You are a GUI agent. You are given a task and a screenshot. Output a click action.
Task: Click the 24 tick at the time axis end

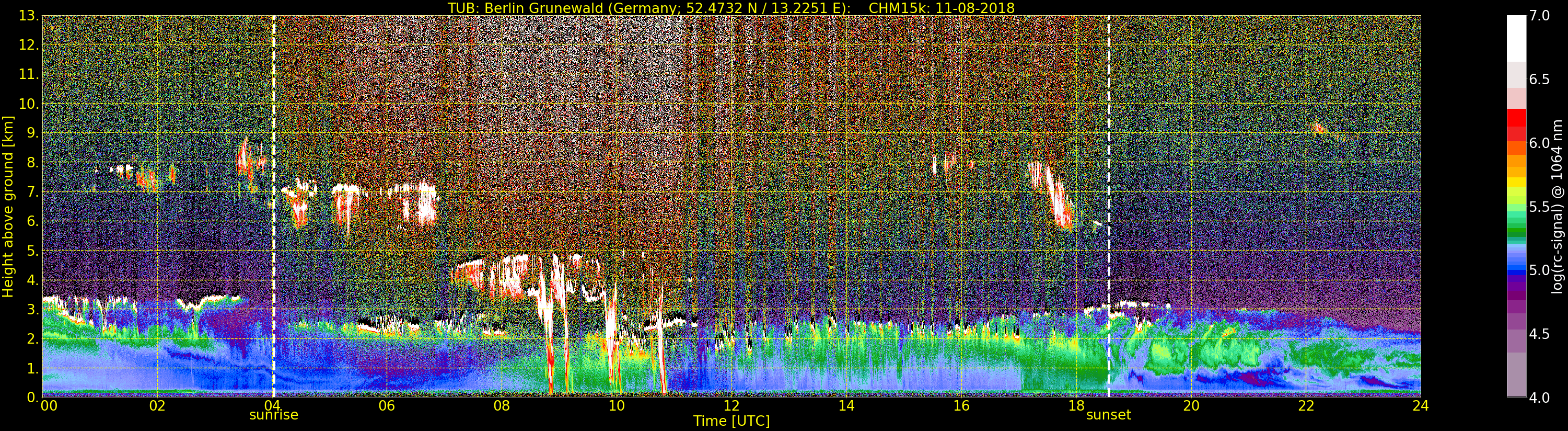click(1421, 405)
